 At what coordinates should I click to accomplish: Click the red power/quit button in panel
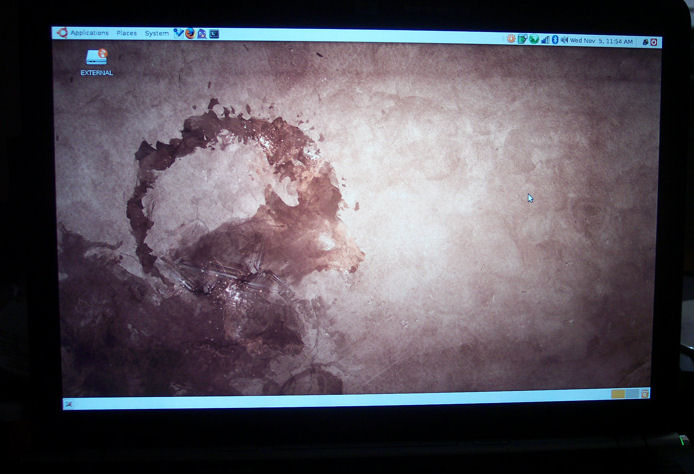654,42
